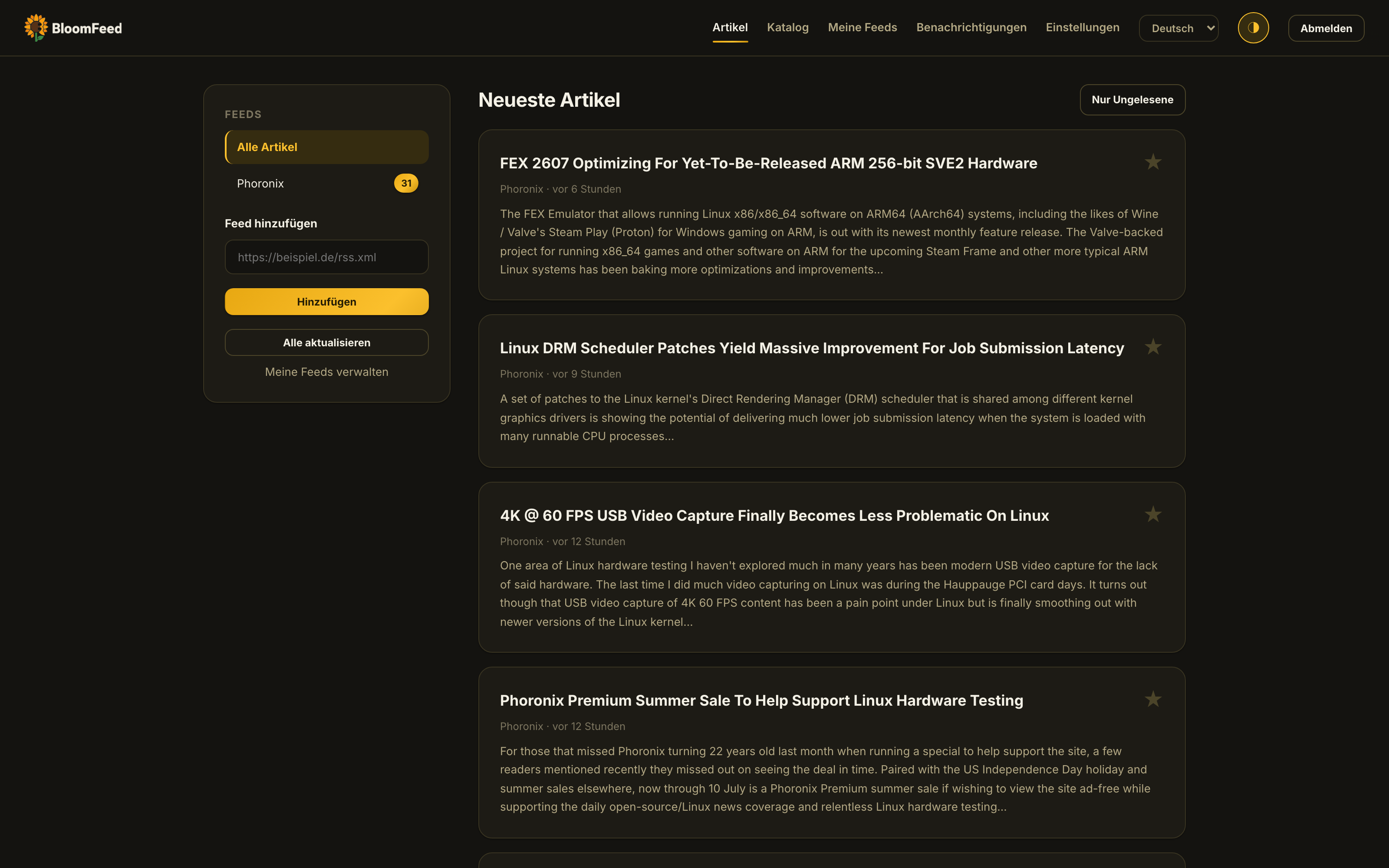This screenshot has width=1389, height=868.
Task: Click 'Phoronix · vor 6 Stunden' text
Action: pos(560,189)
